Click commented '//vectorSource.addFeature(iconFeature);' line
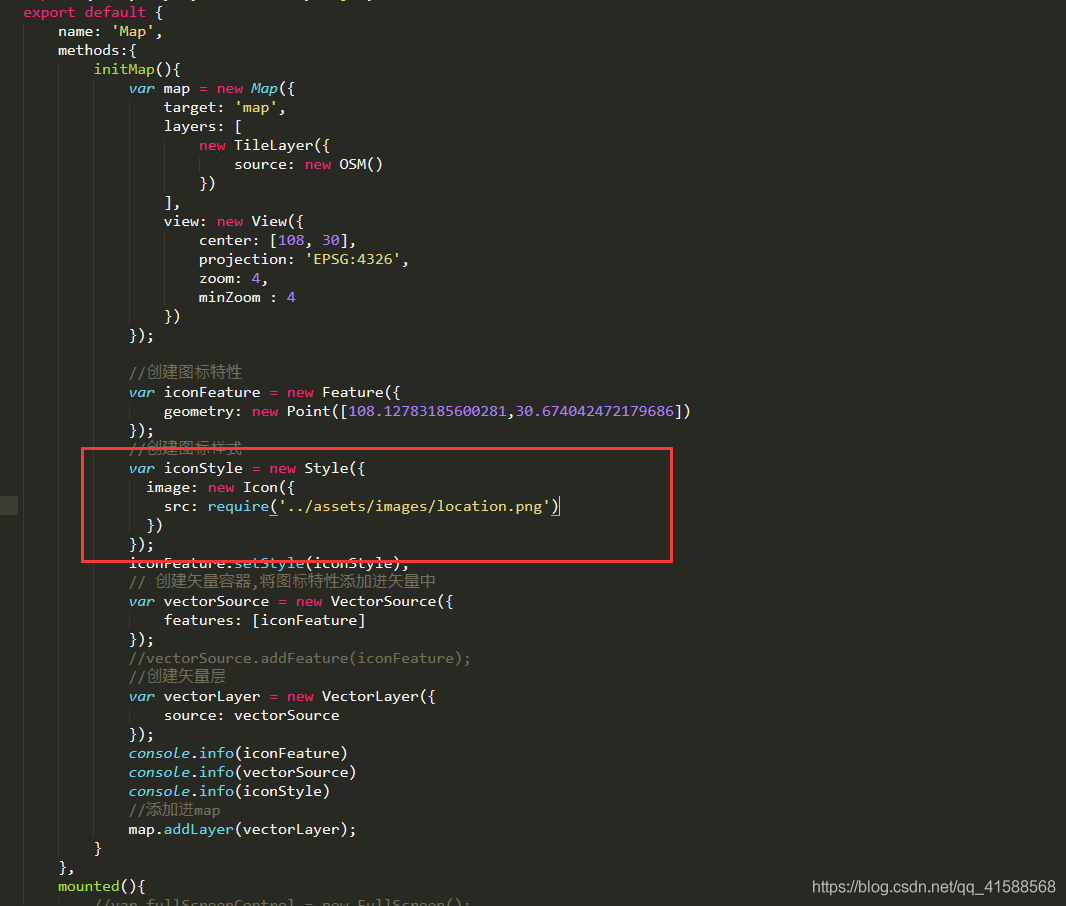This screenshot has height=906, width=1066. click(x=299, y=659)
